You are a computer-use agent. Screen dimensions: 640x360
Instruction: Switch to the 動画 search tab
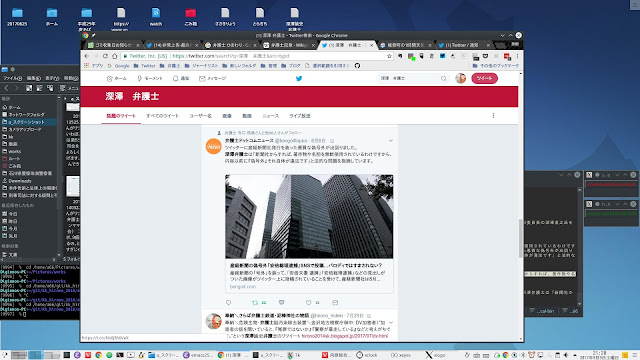point(247,116)
